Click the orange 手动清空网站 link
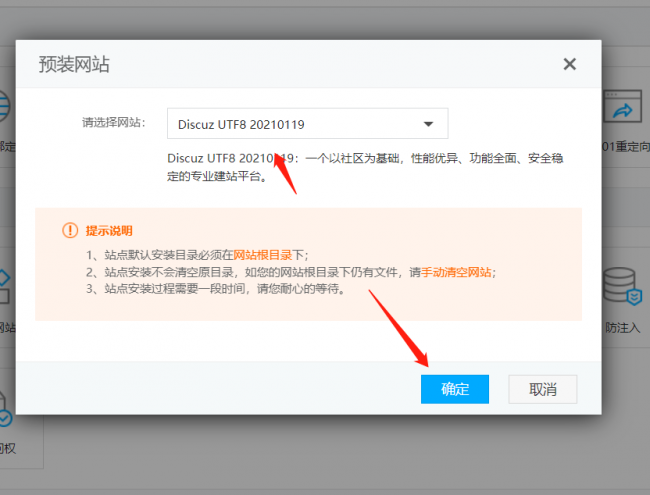Image resolution: width=650 pixels, height=495 pixels. pos(456,272)
